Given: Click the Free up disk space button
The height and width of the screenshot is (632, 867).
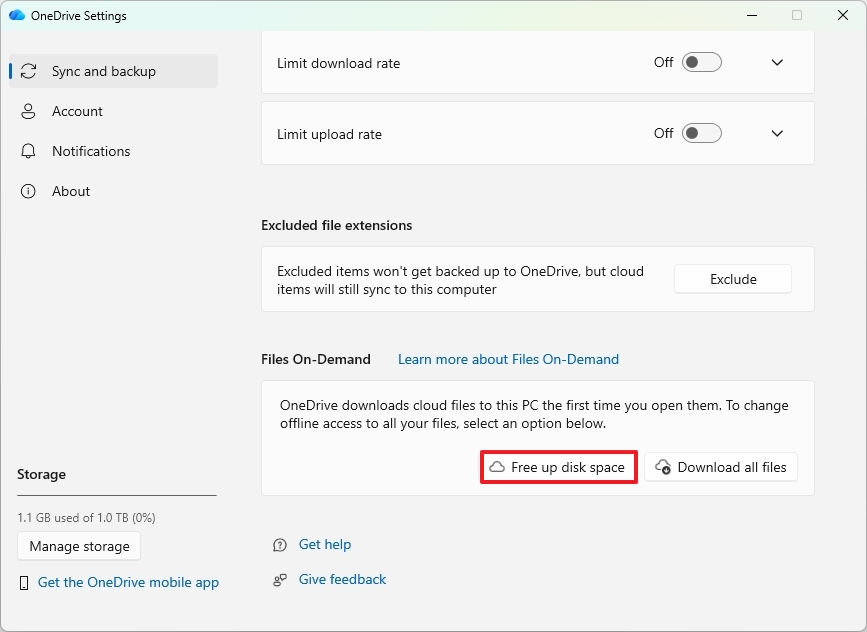Looking at the screenshot, I should 558,467.
